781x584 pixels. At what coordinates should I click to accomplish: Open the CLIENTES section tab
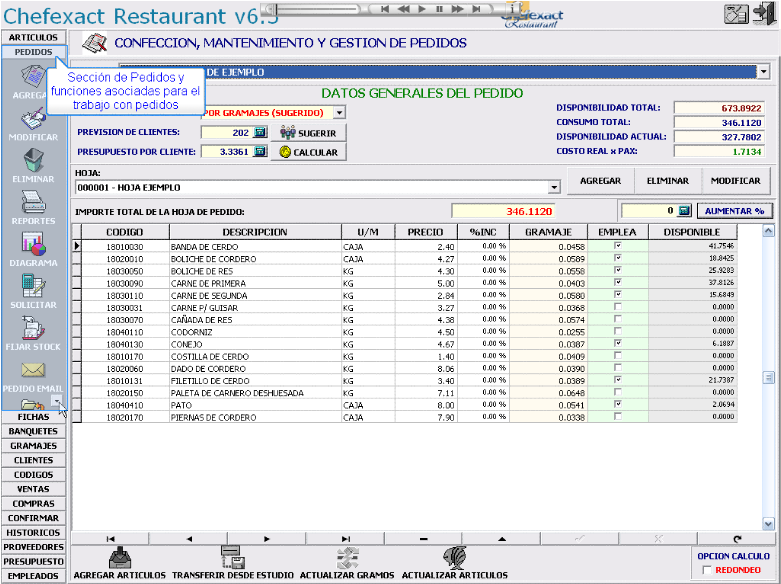pyautogui.click(x=33, y=460)
